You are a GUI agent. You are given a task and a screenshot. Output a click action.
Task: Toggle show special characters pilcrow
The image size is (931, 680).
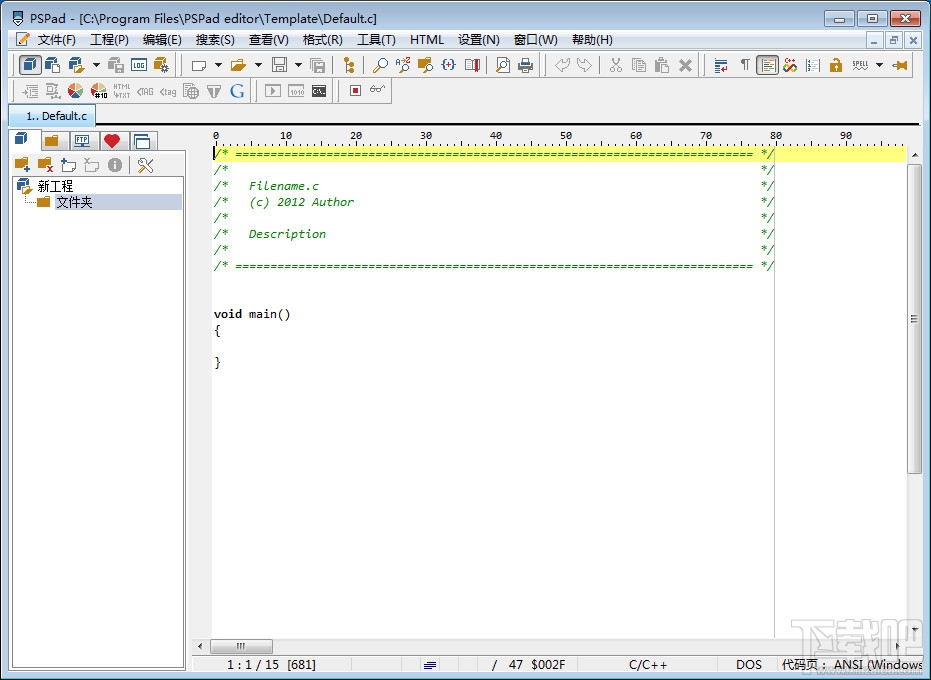coord(744,65)
